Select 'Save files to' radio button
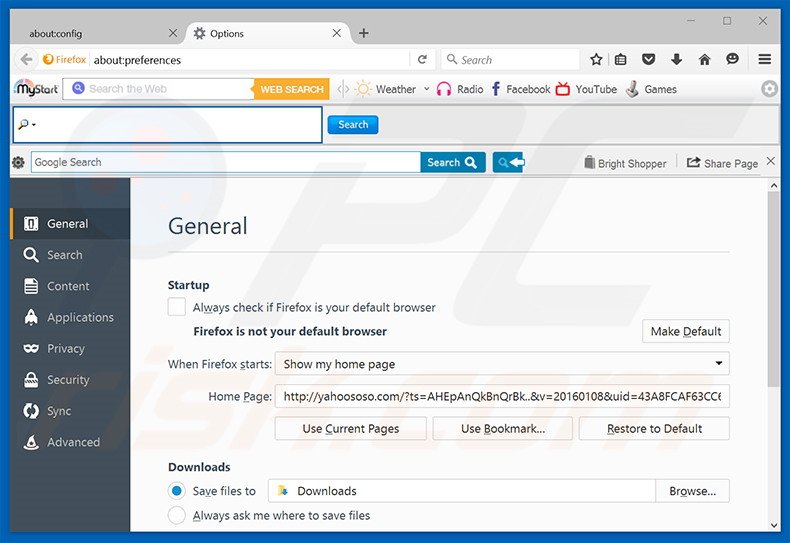 176,491
